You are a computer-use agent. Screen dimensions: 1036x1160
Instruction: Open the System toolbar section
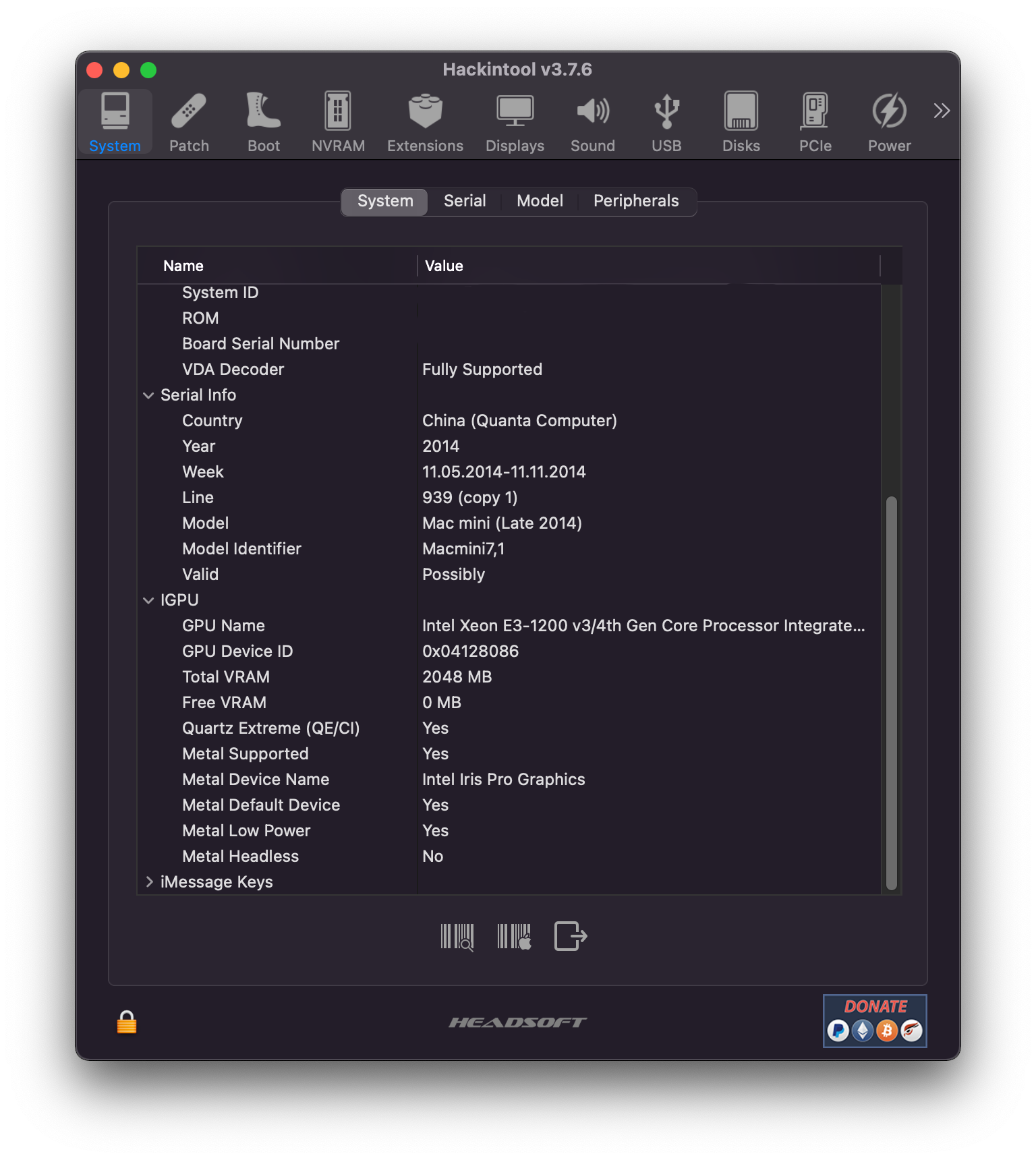pyautogui.click(x=115, y=122)
